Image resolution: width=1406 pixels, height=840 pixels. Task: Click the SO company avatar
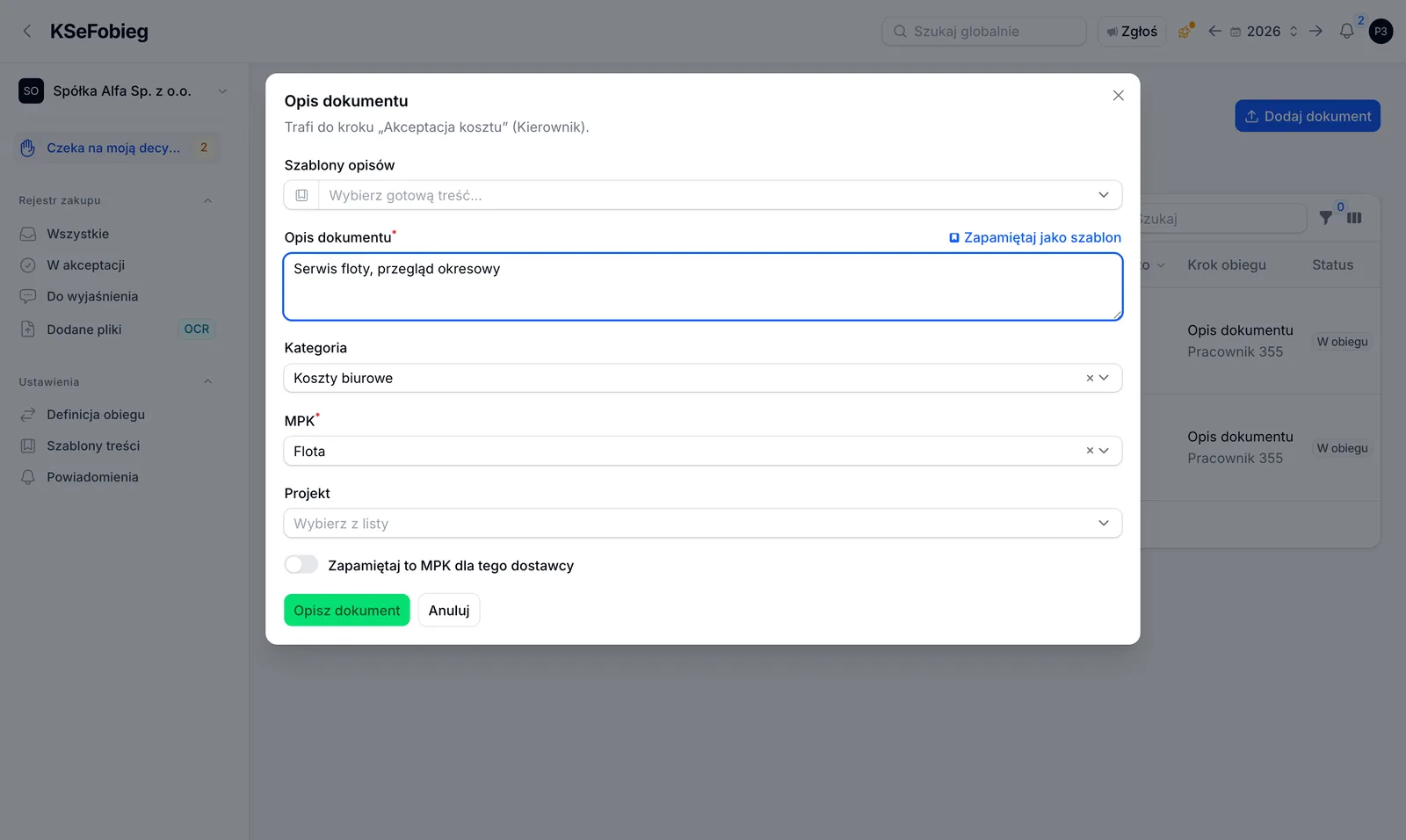pyautogui.click(x=32, y=91)
